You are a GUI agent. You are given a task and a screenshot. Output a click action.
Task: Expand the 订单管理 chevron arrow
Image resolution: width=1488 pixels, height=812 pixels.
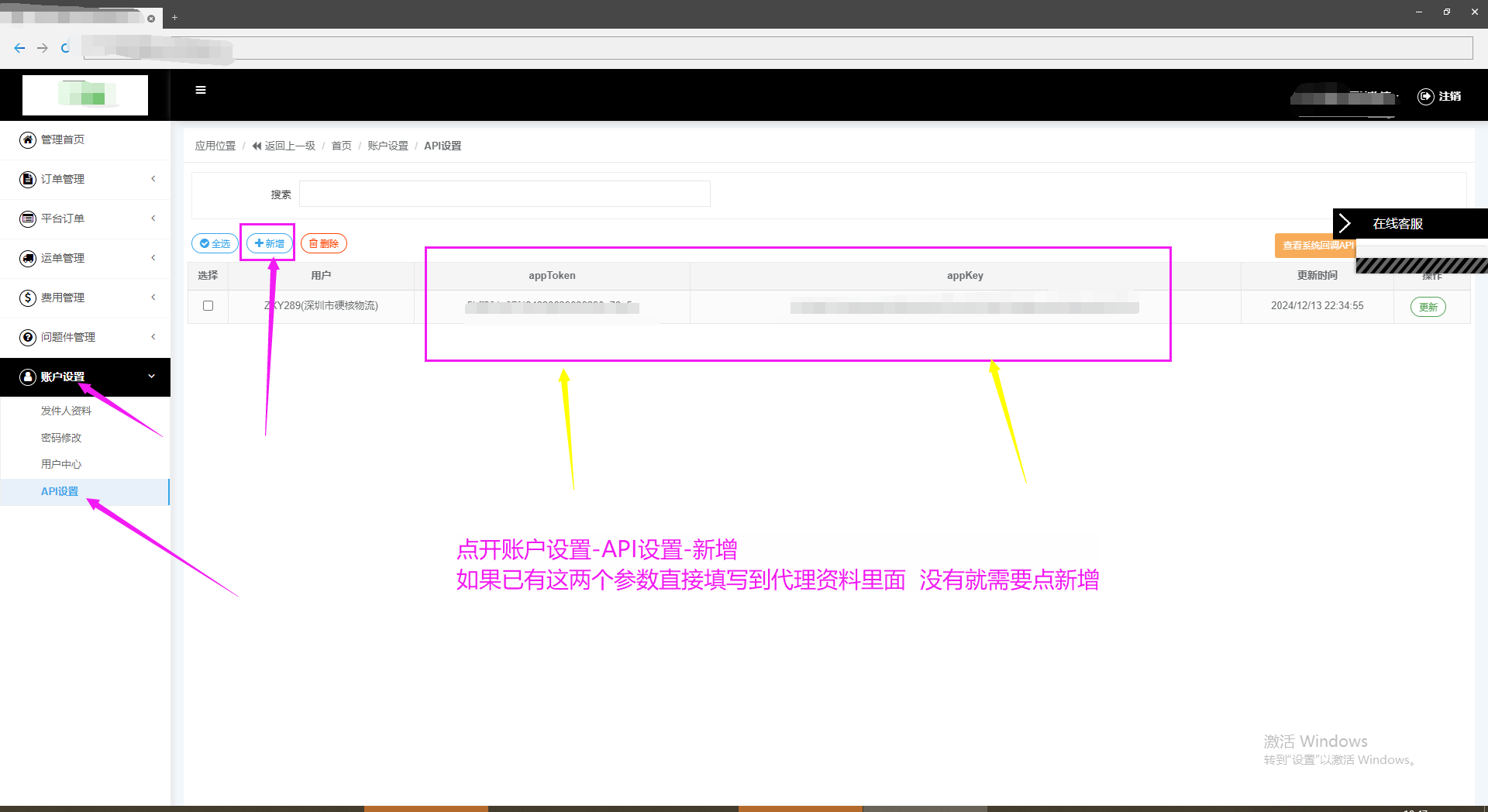pyautogui.click(x=153, y=179)
